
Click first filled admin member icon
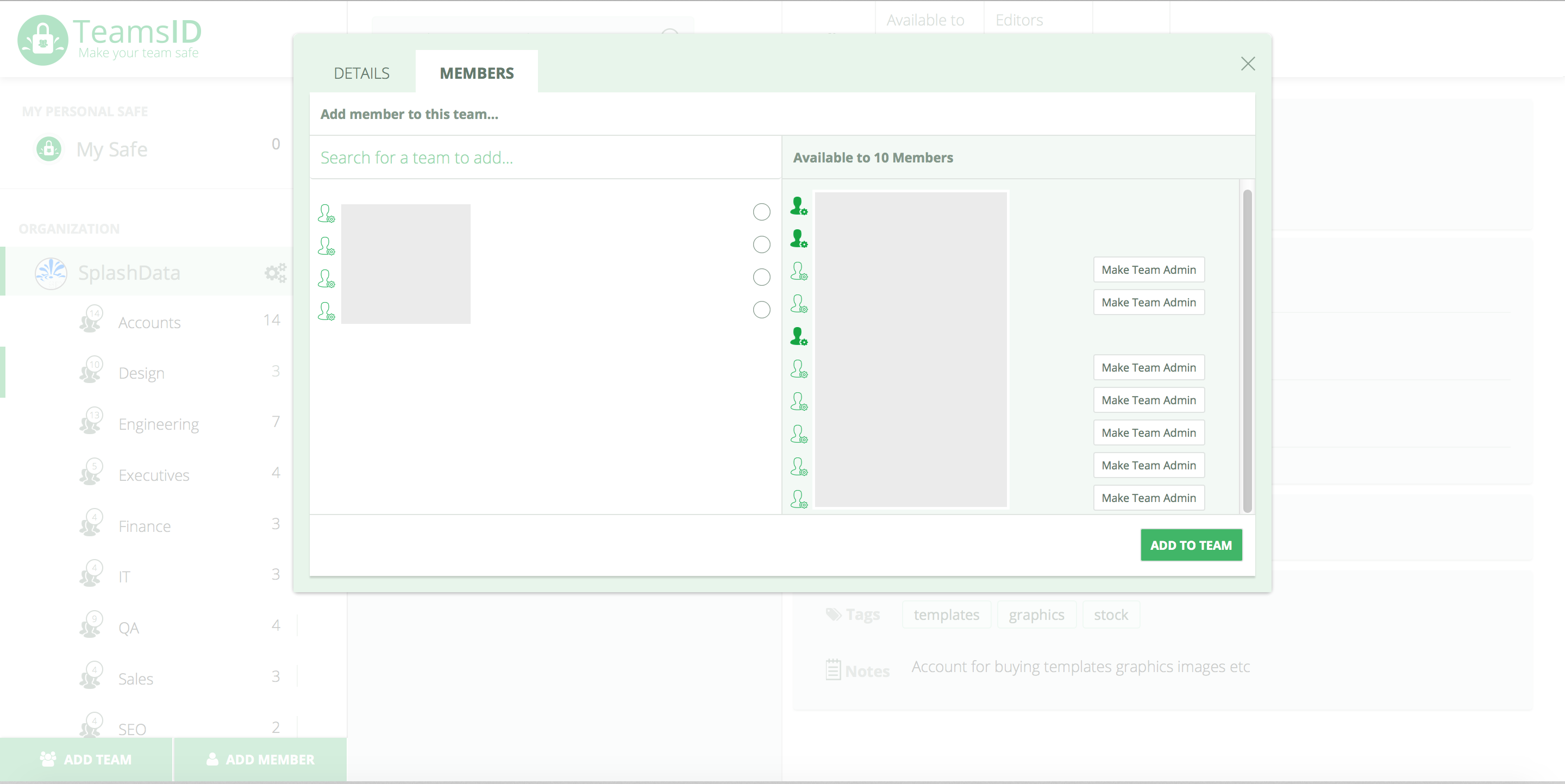point(798,206)
